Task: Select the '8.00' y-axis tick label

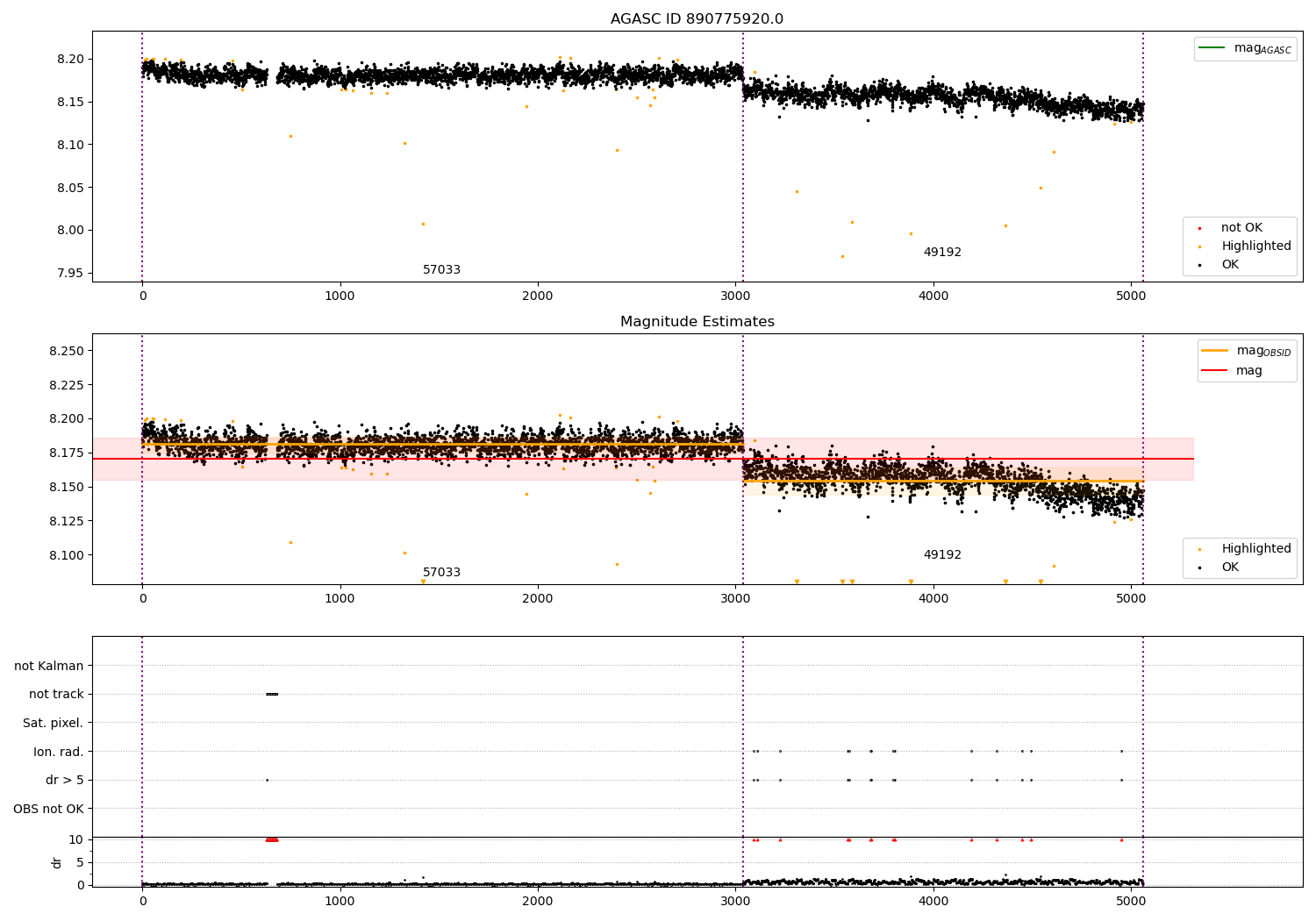Action: [x=70, y=231]
